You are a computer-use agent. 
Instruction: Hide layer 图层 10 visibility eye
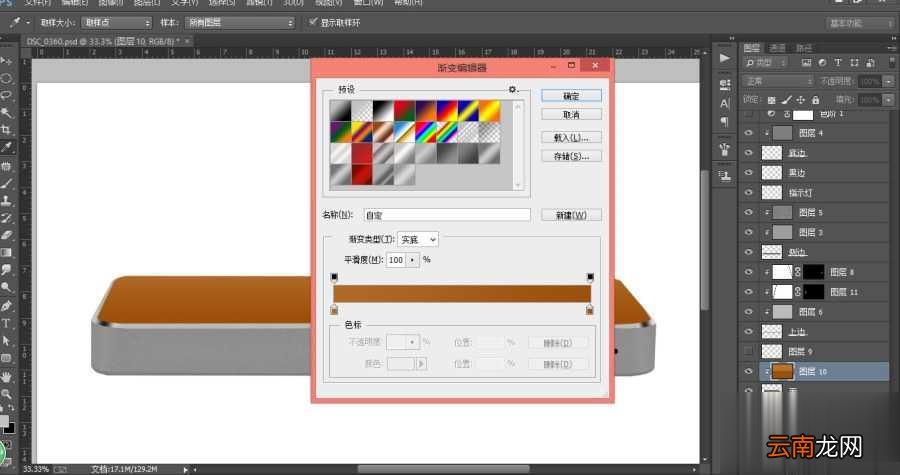[748, 371]
